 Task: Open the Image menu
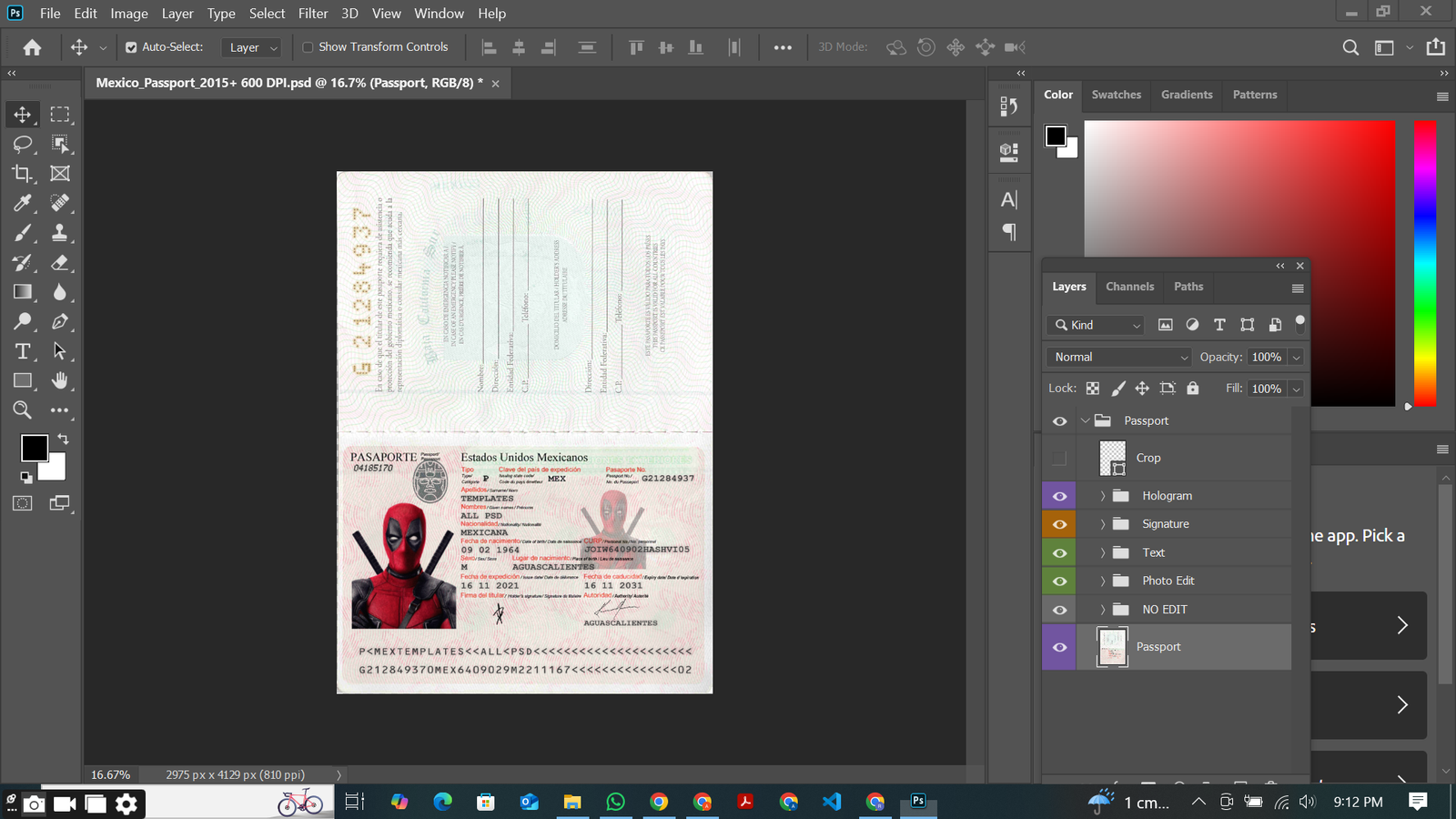(x=129, y=14)
